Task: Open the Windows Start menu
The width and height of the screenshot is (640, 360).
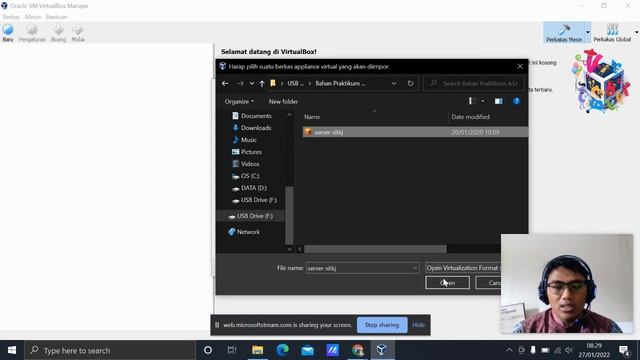Action: 12,350
